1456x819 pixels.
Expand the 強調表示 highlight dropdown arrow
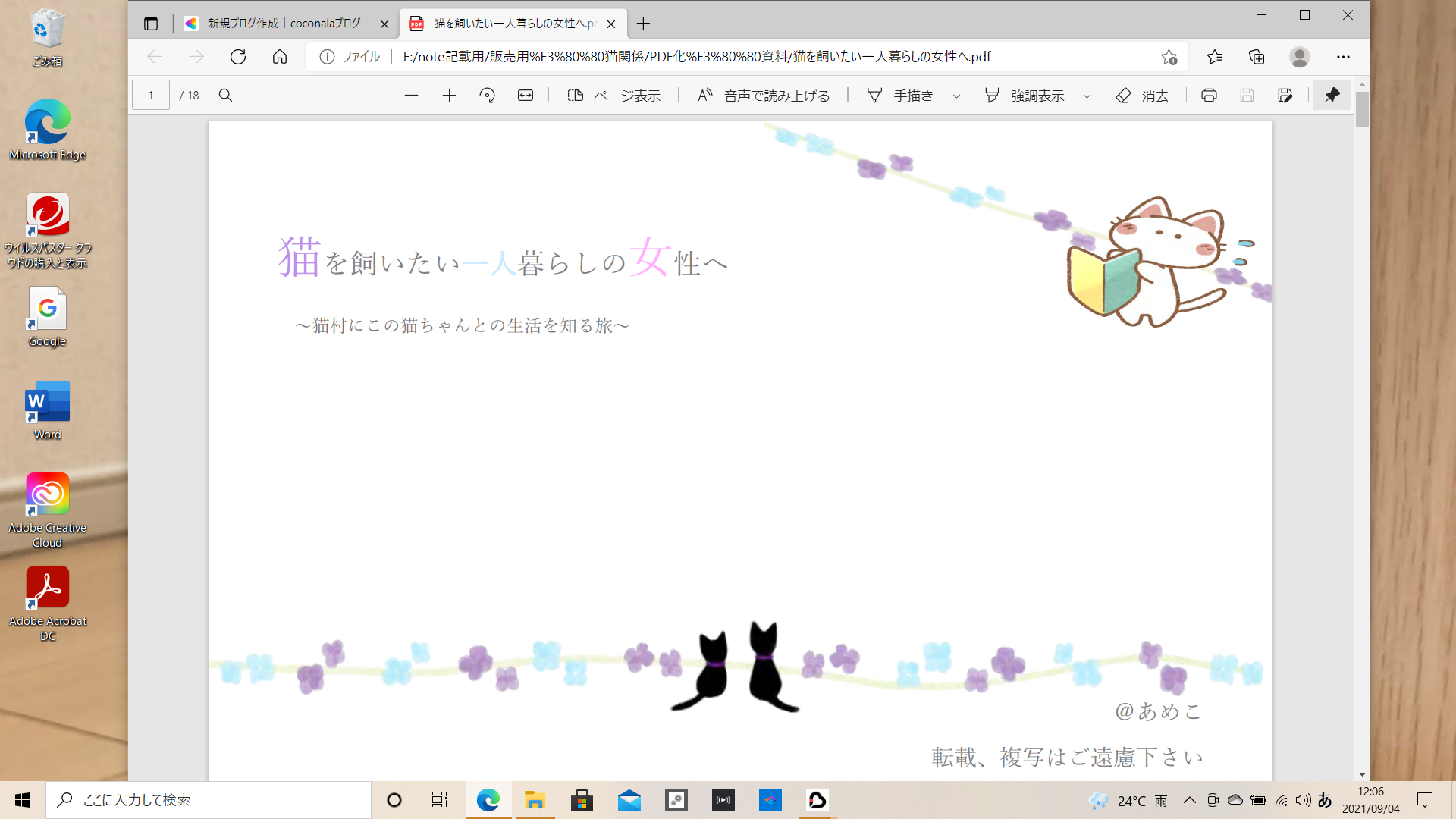1087,96
